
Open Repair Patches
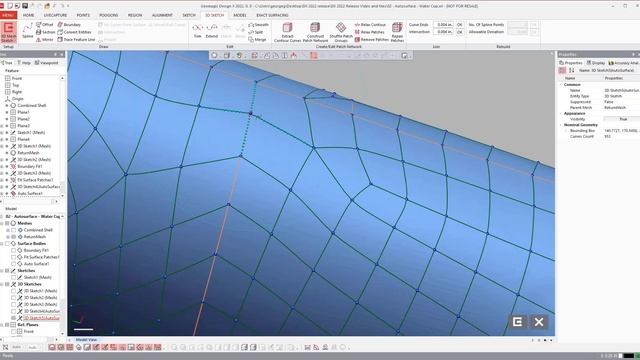point(397,32)
